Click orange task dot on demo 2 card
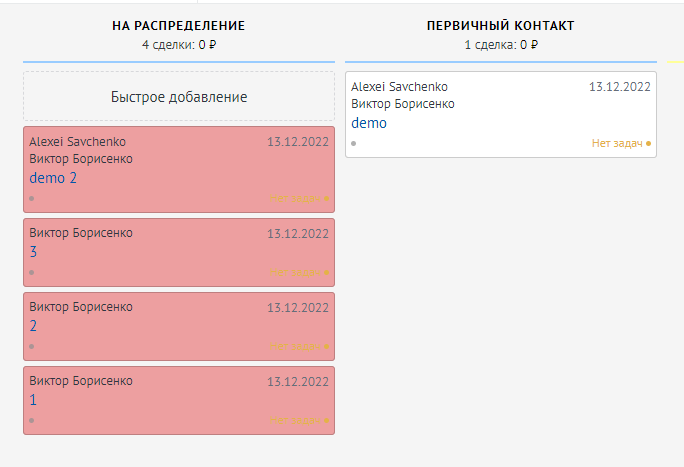The width and height of the screenshot is (684, 467). tap(328, 198)
